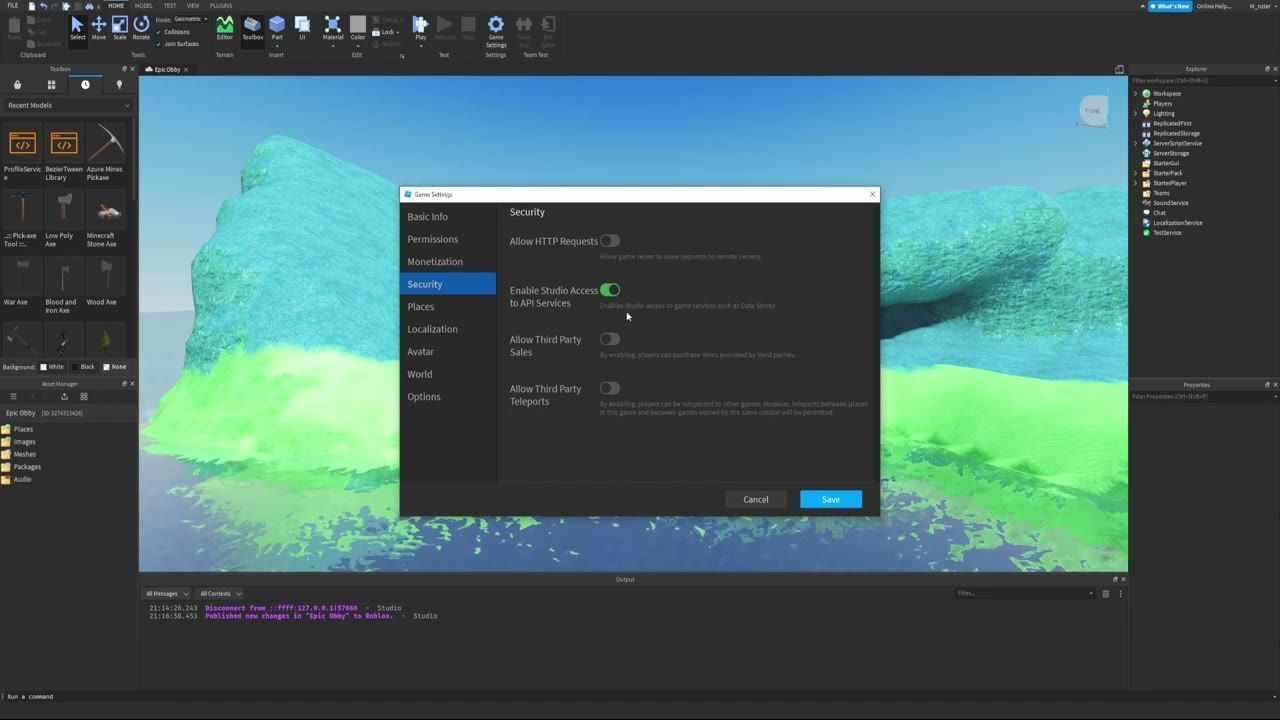This screenshot has width=1280, height=720.
Task: Select ReplicatedStorage in Explorer
Action: click(x=1176, y=133)
